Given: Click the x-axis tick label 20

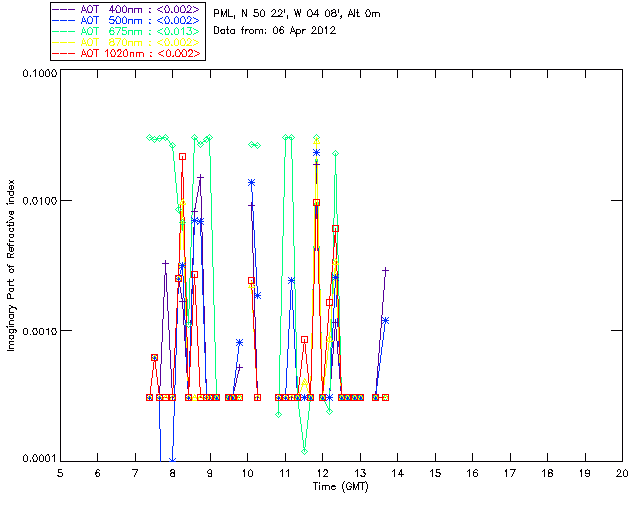Looking at the screenshot, I should [x=622, y=472].
